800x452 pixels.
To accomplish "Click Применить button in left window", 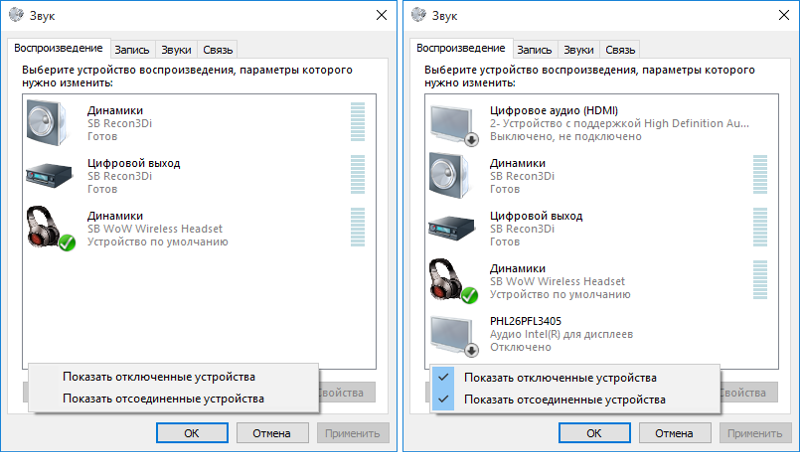I will 353,433.
